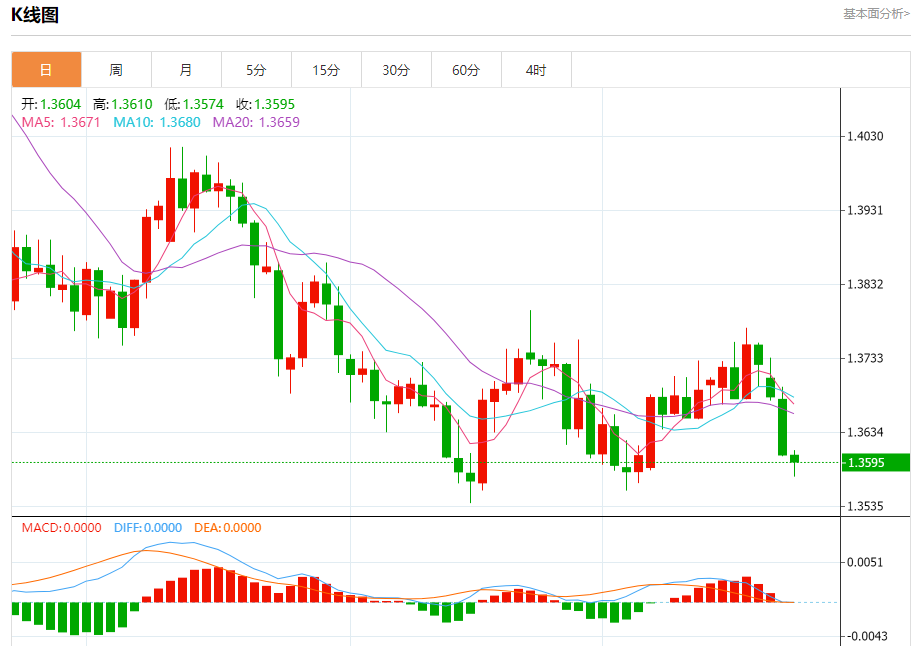Screen dimensions: 915x646
Task: Select the 日 daily chart tab
Action: pyautogui.click(x=46, y=70)
